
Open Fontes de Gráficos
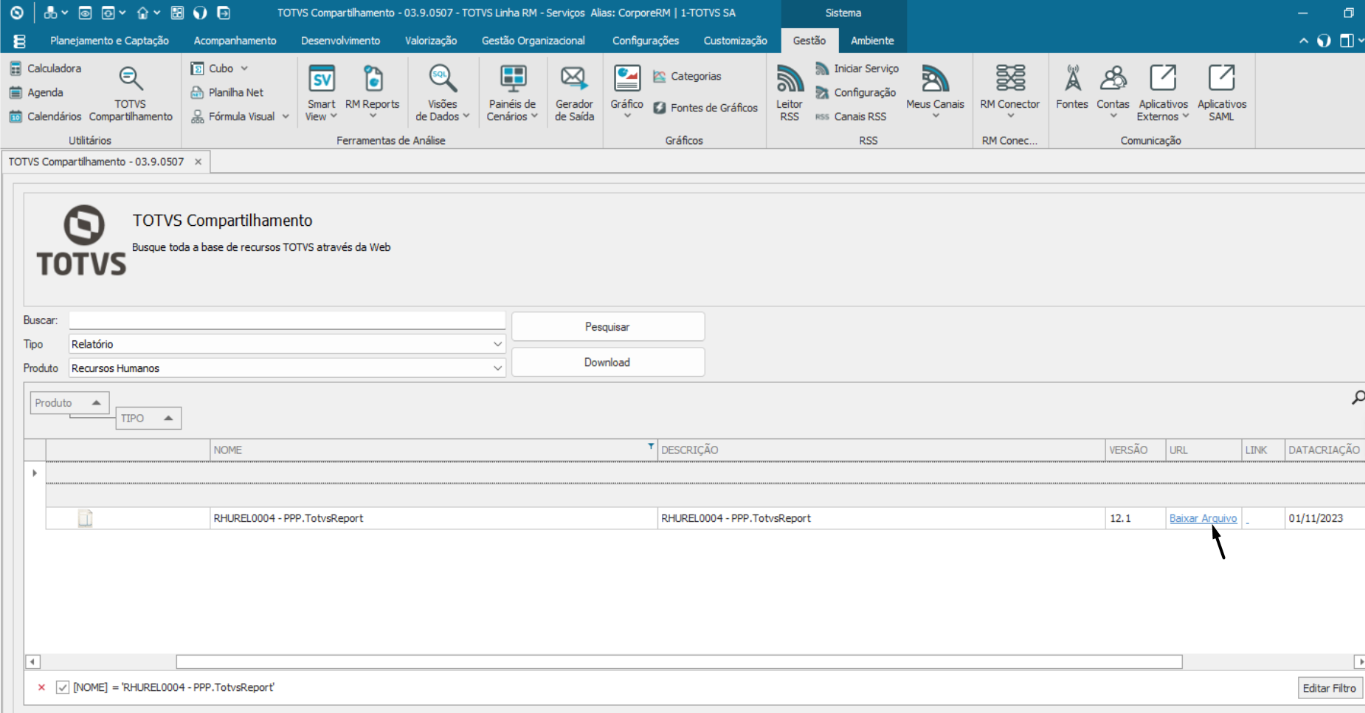[705, 107]
